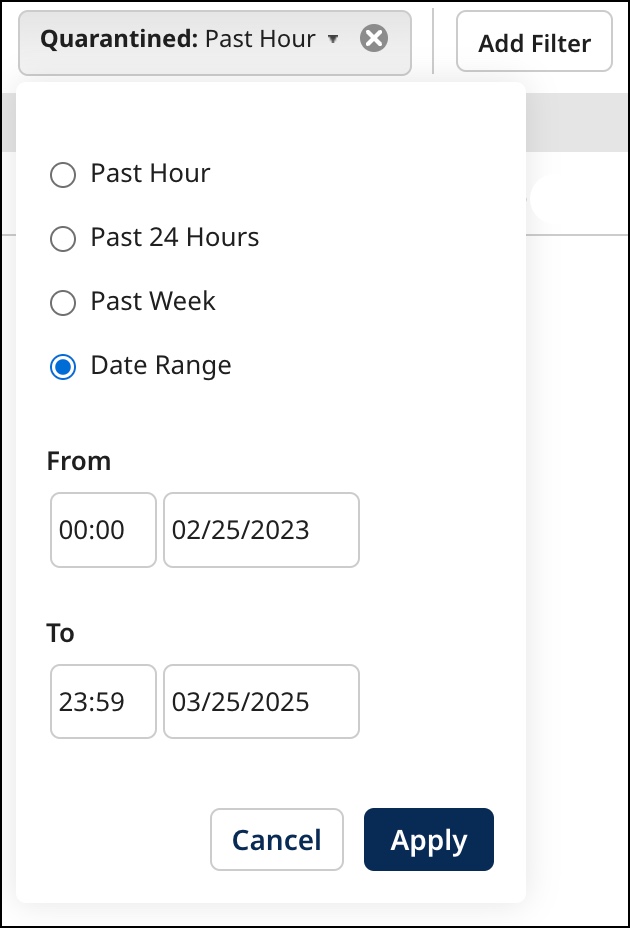Enable the Date Range option
Viewport: 630px width, 928px height.
pos(63,367)
